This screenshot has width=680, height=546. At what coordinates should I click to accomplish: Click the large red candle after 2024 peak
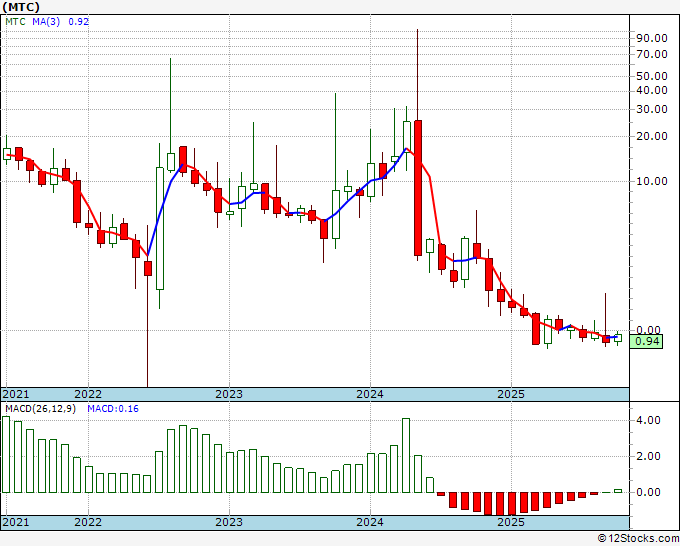(x=418, y=188)
